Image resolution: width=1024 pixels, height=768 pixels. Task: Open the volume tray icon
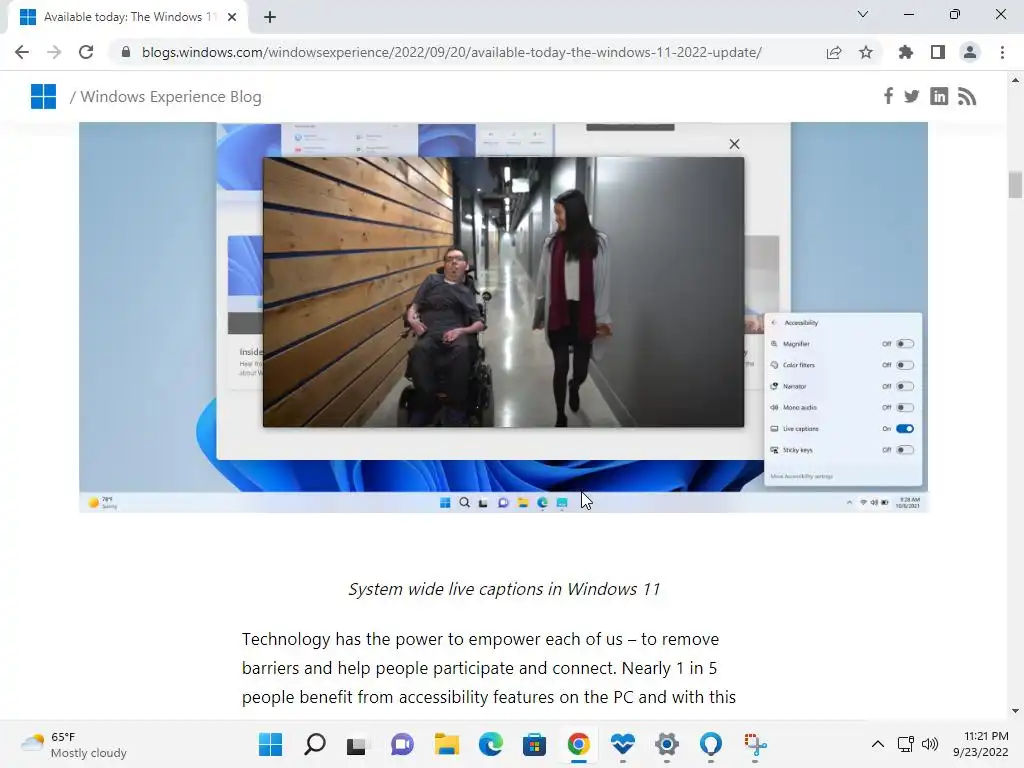click(x=929, y=744)
